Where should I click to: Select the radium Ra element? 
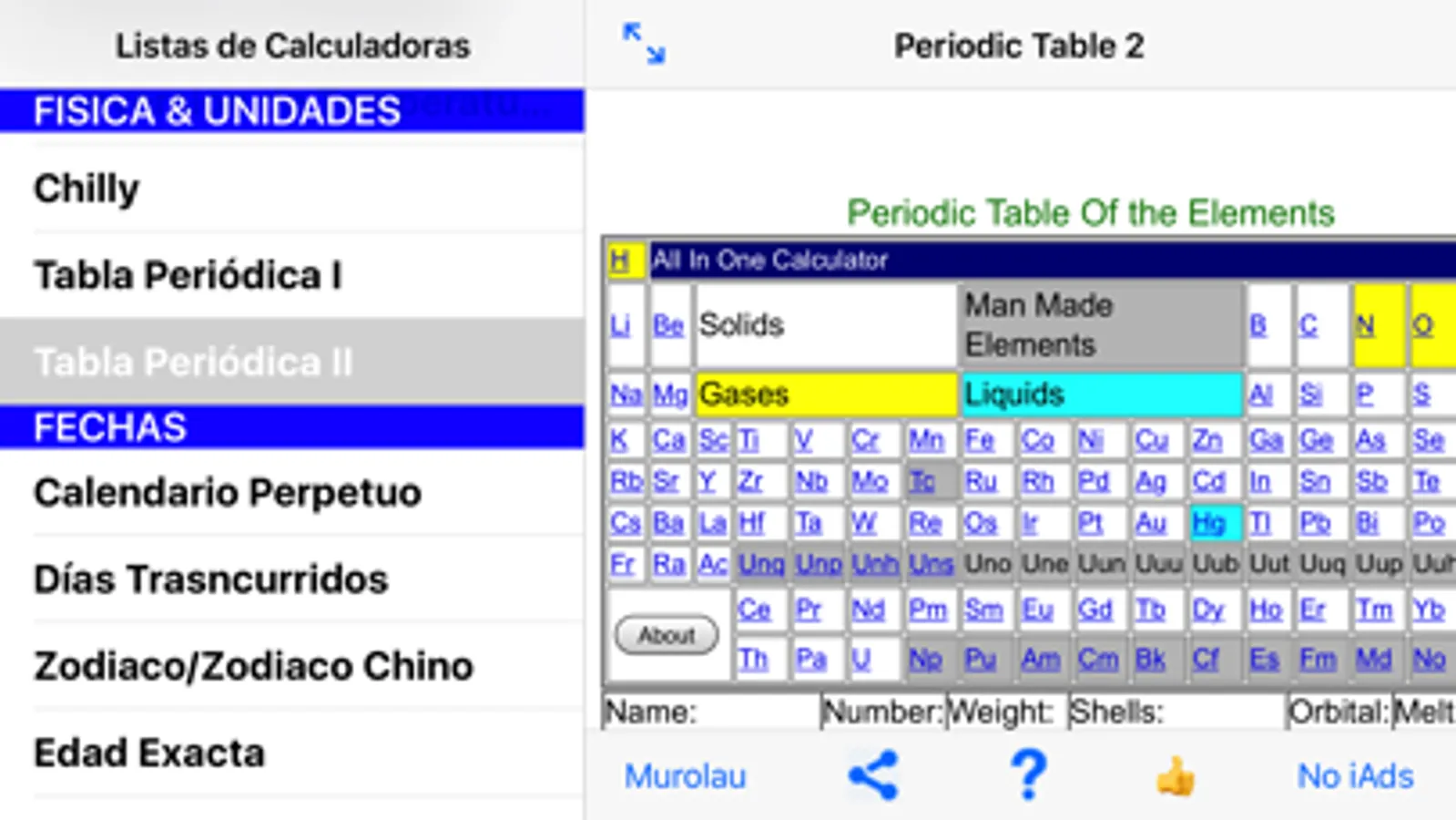[668, 564]
